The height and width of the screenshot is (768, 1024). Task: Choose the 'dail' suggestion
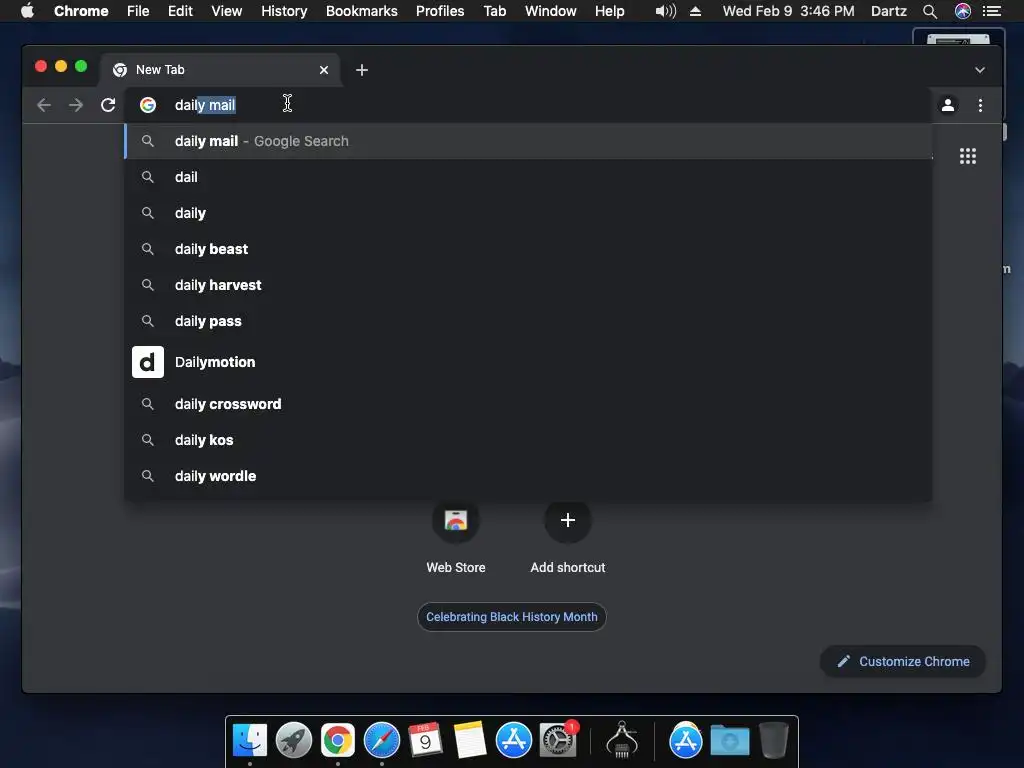click(x=528, y=177)
